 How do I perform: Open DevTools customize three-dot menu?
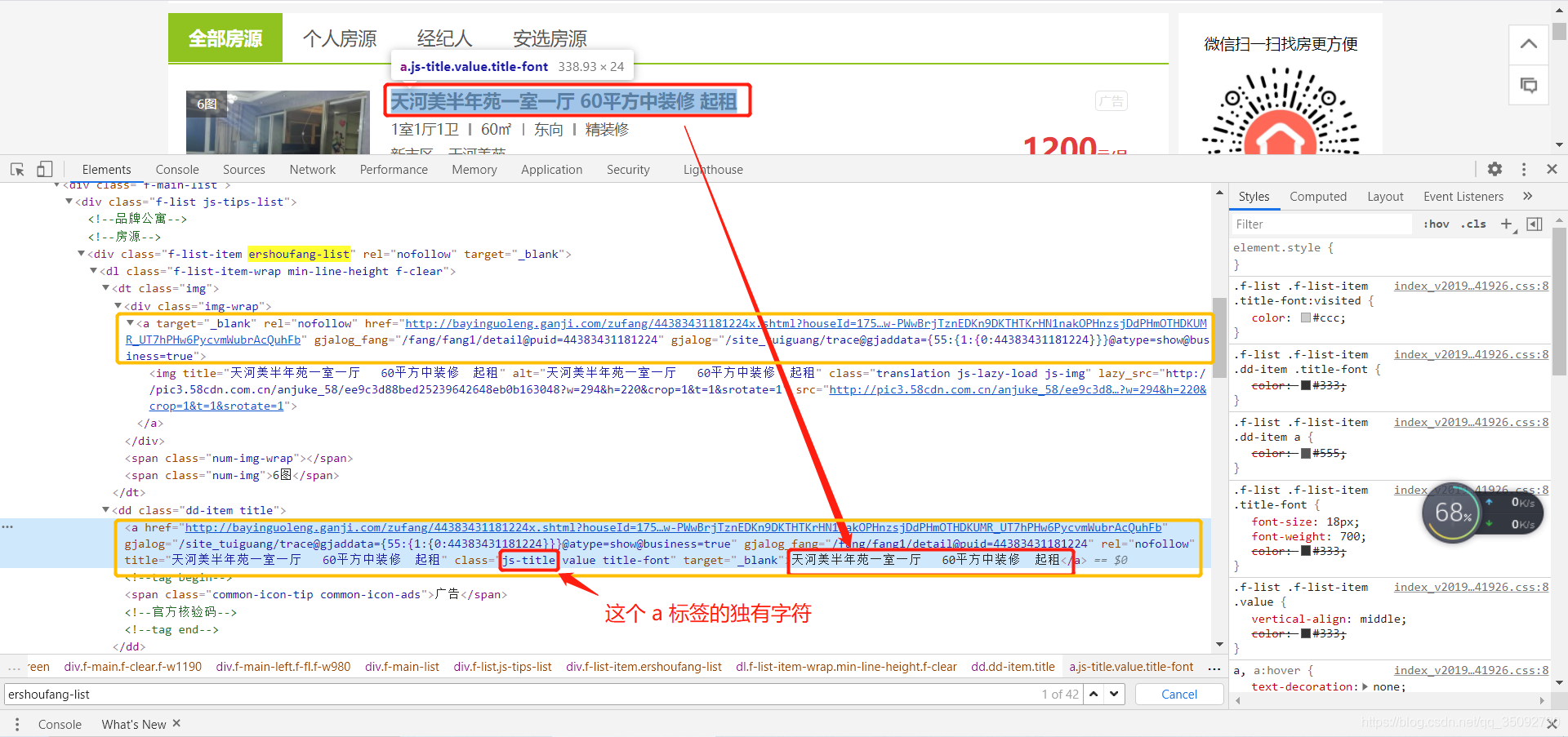pos(1524,169)
